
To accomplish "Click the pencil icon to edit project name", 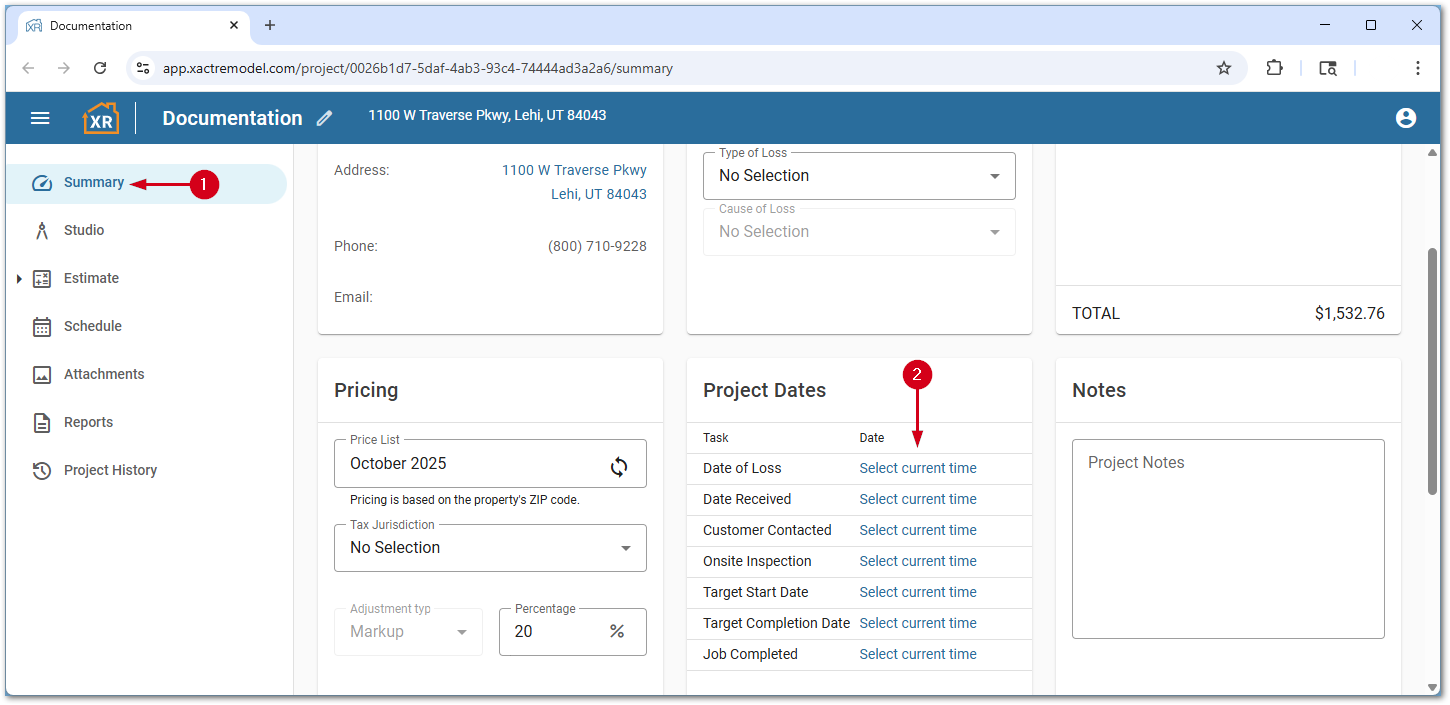I will tap(324, 118).
